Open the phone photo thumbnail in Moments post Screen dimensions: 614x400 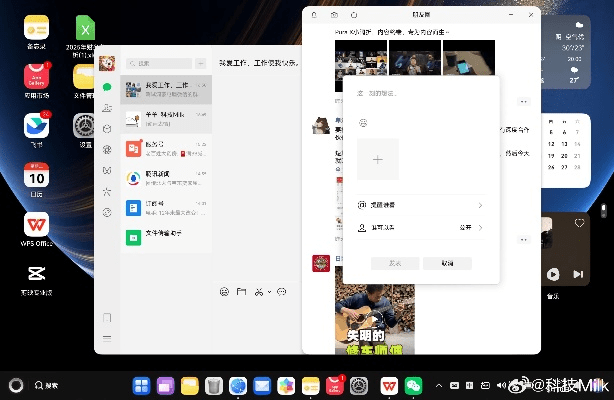pos(469,58)
